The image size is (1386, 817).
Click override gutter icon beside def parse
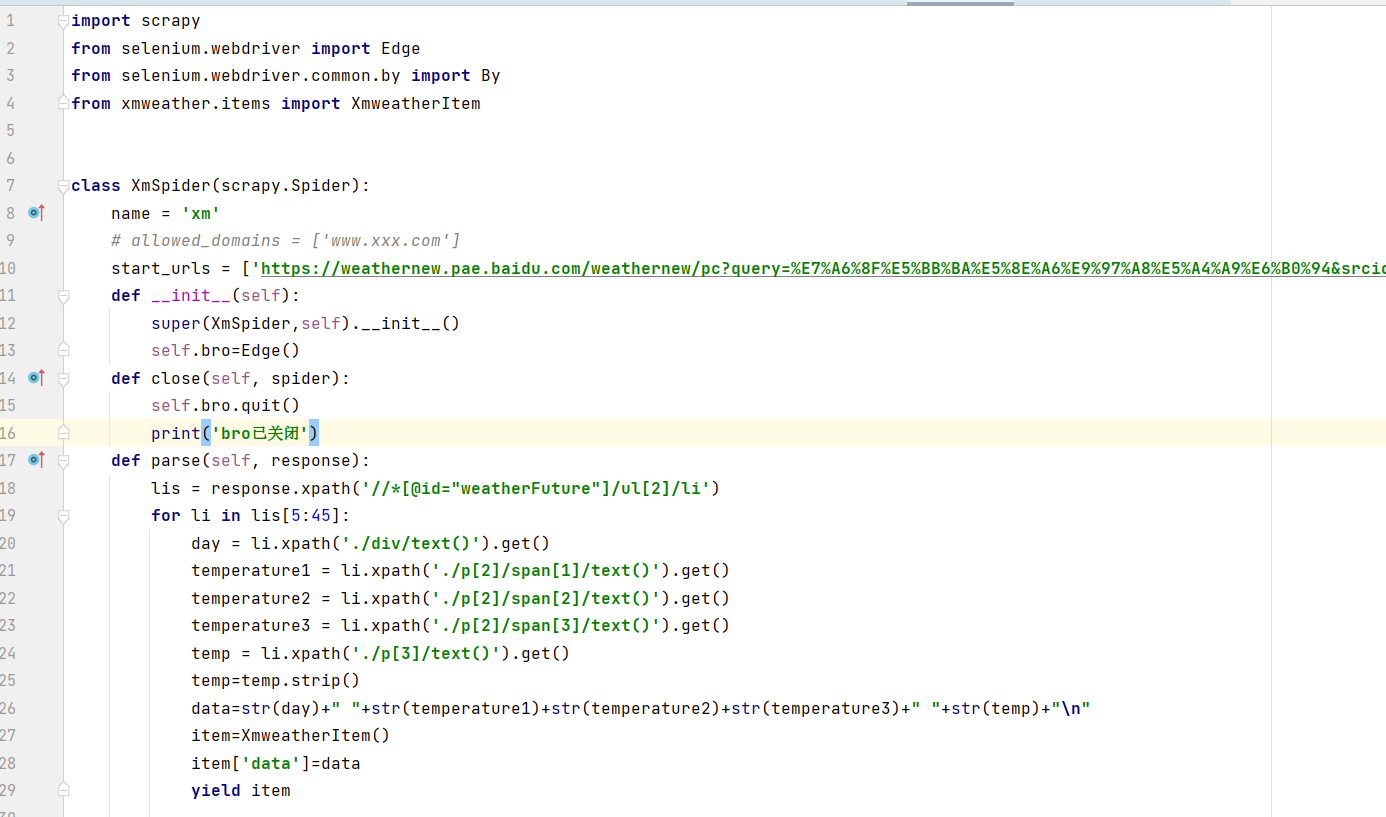coord(36,460)
